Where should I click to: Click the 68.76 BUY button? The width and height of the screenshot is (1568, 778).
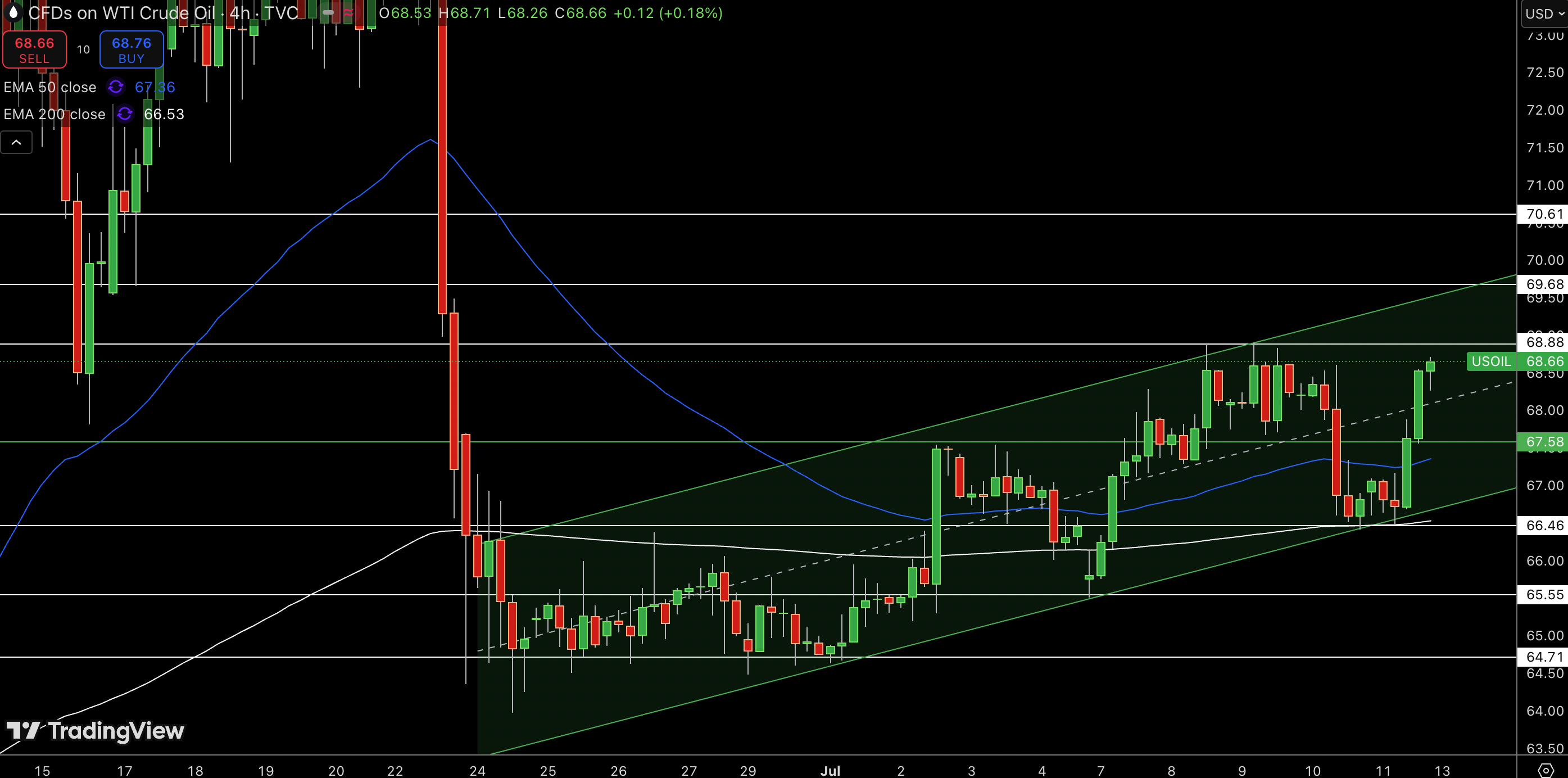pyautogui.click(x=132, y=49)
